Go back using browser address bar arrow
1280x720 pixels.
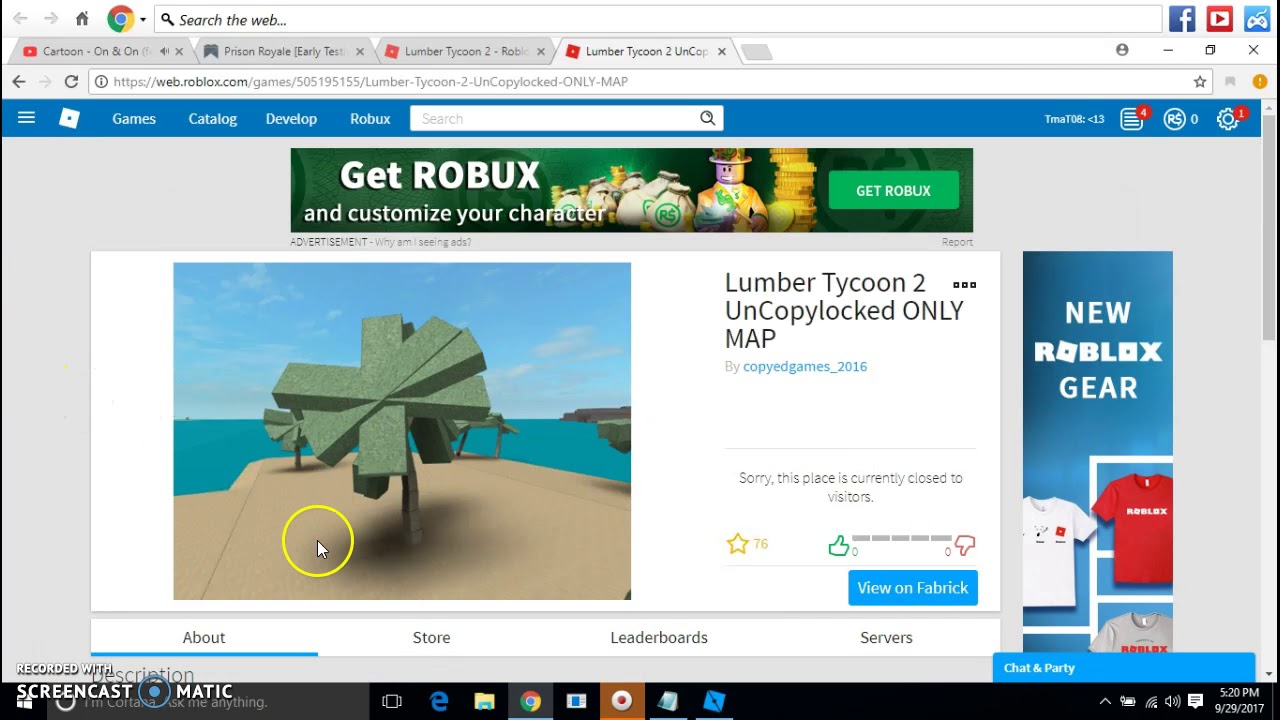click(19, 82)
